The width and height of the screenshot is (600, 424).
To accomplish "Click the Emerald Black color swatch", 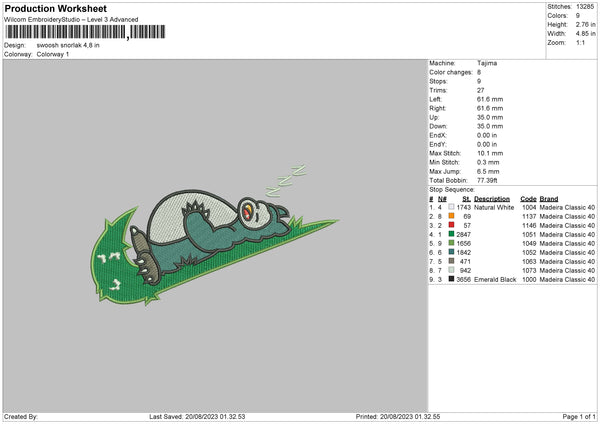I will pyautogui.click(x=451, y=279).
